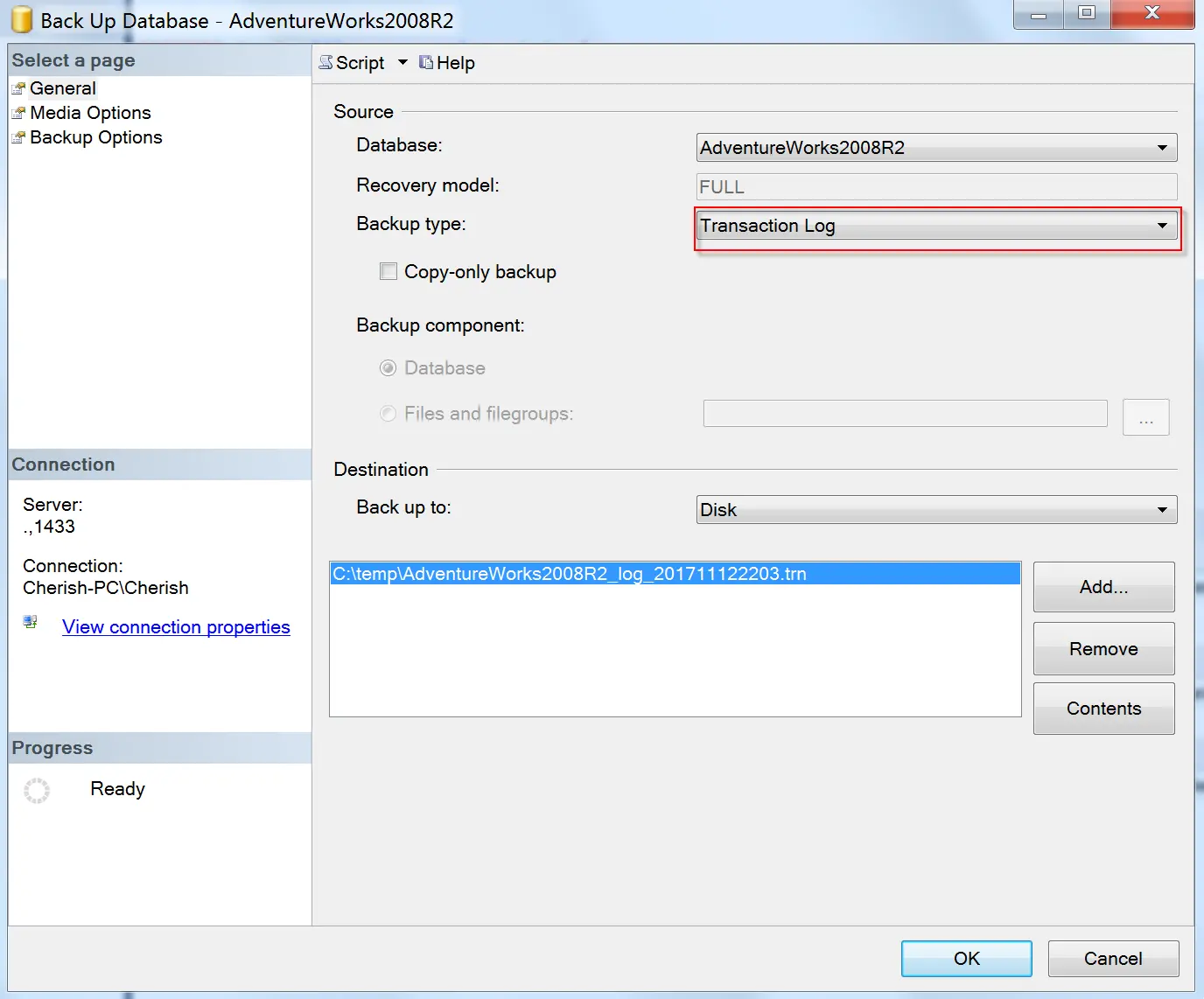This screenshot has width=1204, height=999.
Task: Click the server name .,1433 text
Action: 49,527
